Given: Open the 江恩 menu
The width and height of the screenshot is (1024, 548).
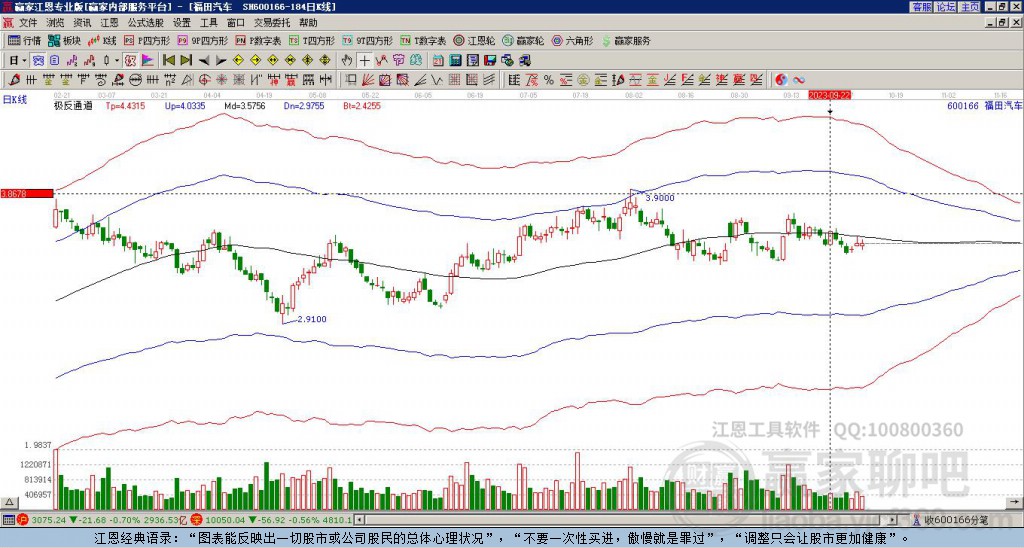Looking at the screenshot, I should (109, 23).
